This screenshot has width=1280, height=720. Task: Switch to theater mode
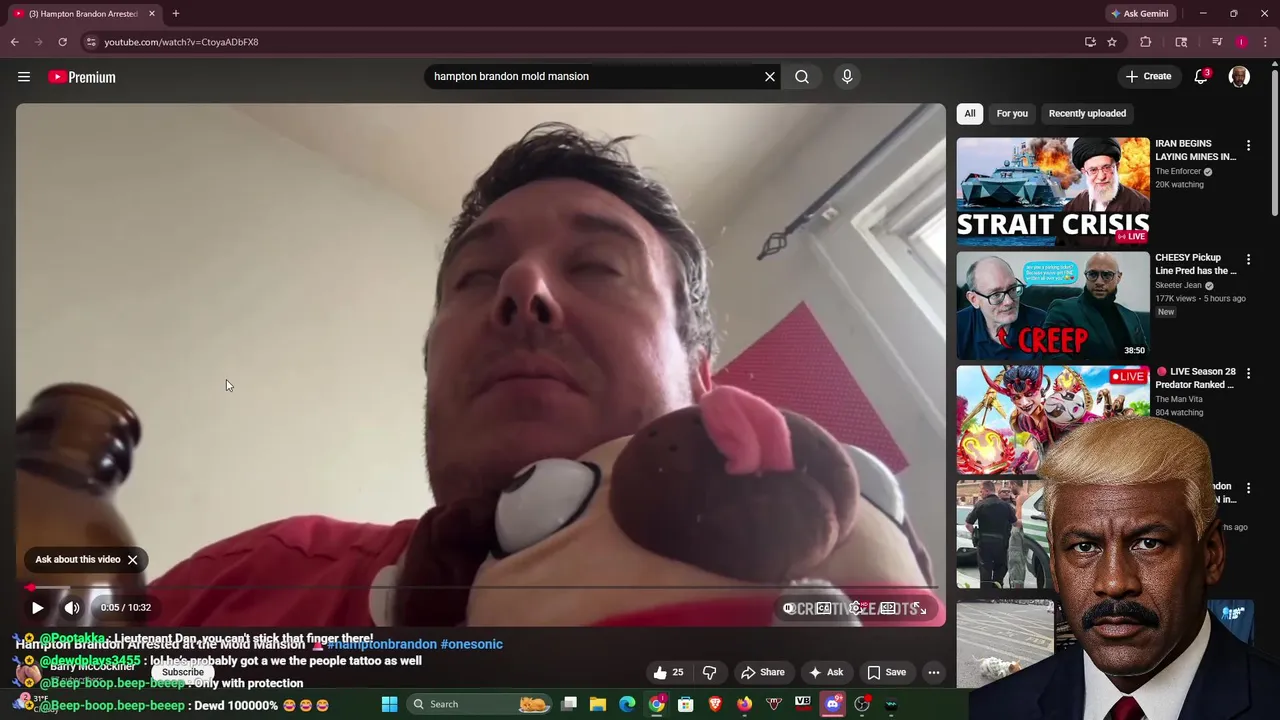coord(888,608)
